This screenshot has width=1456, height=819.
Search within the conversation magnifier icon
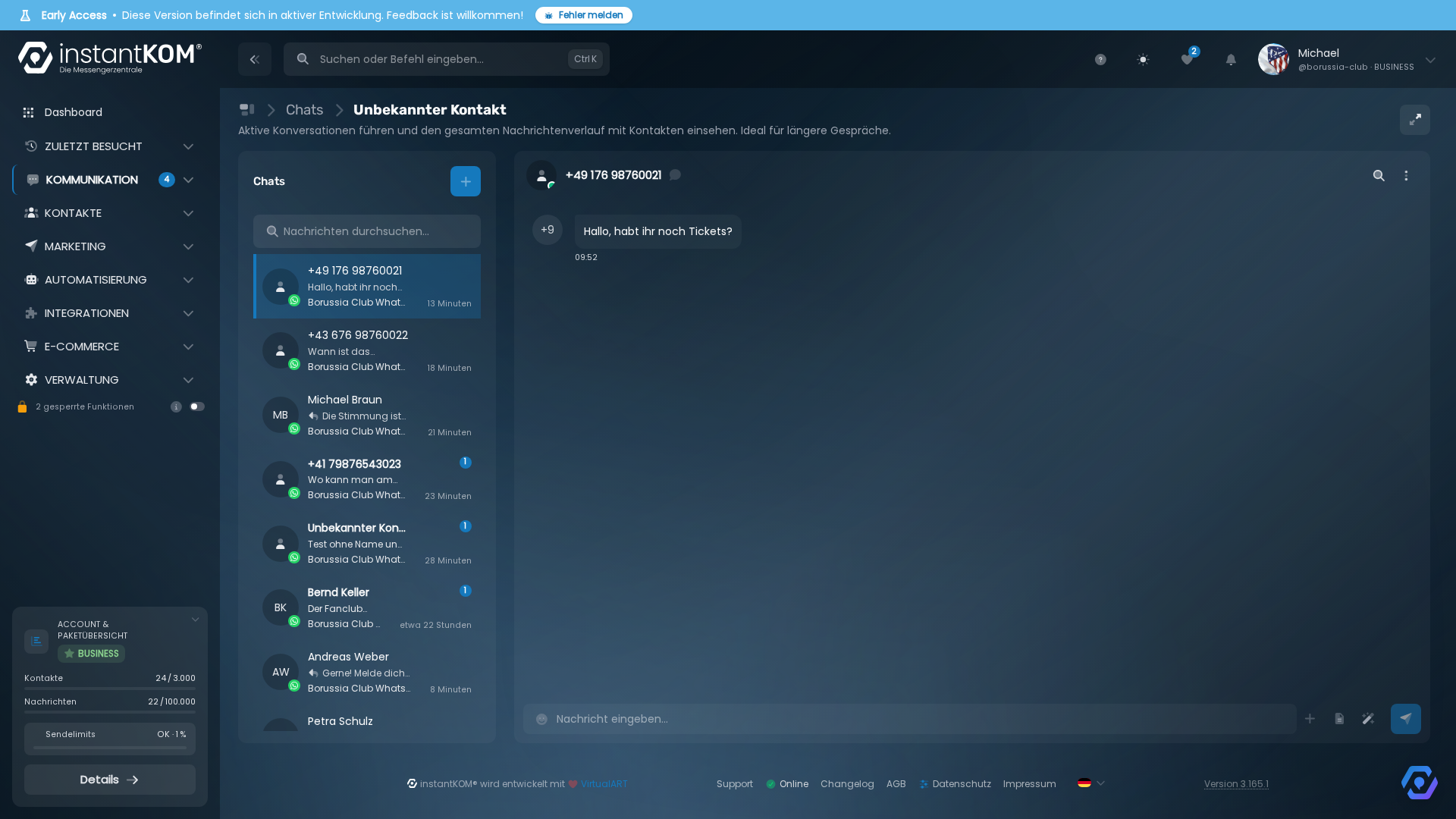1379,175
